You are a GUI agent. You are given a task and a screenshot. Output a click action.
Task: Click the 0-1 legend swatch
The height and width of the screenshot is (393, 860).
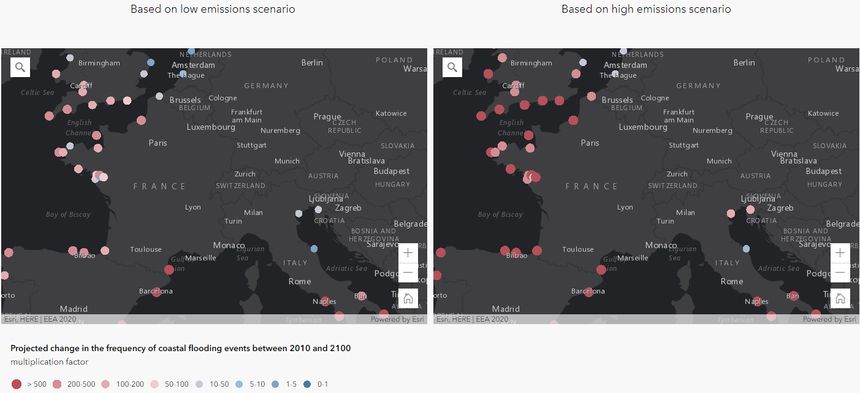click(307, 384)
